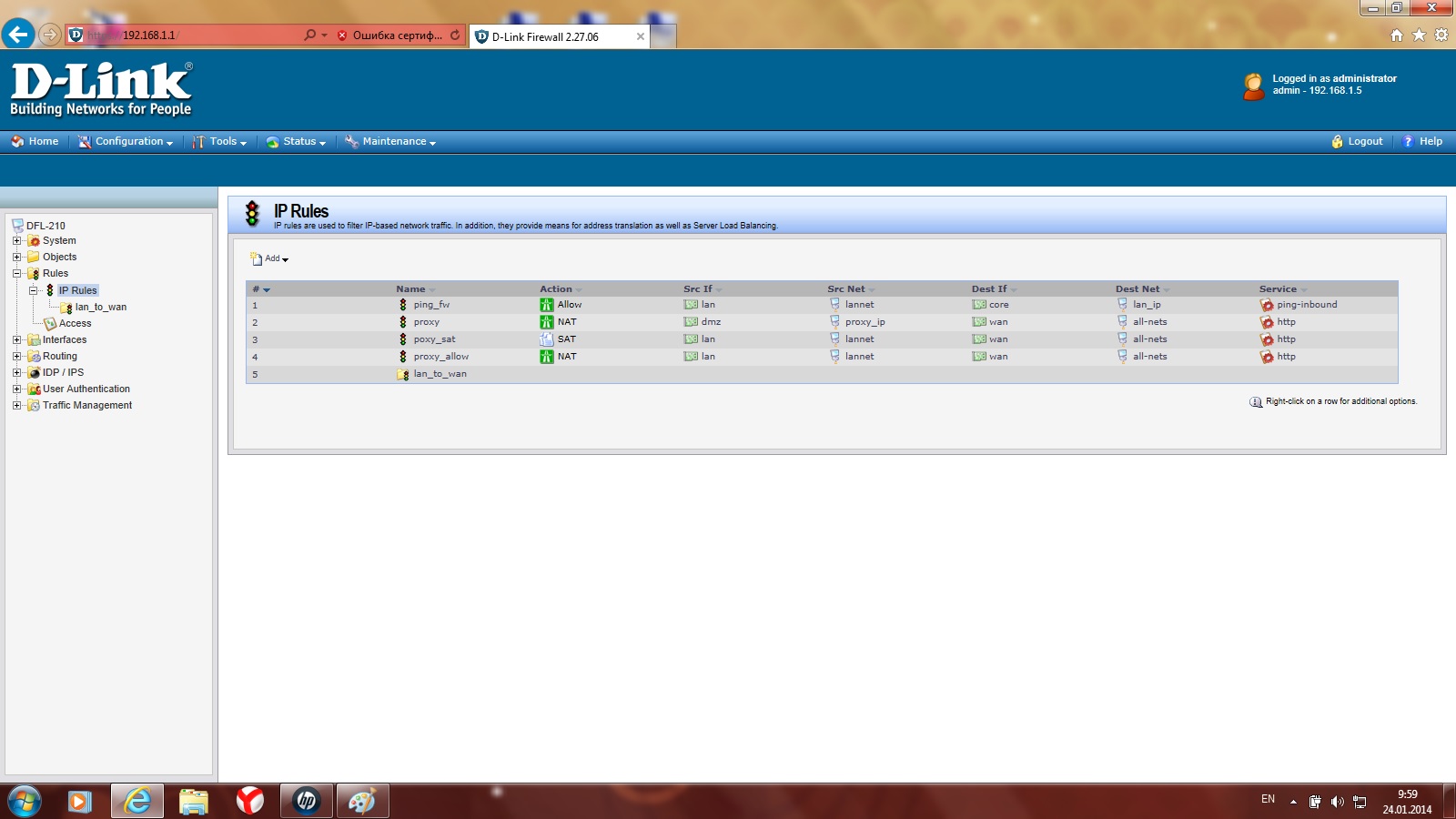Select Access in the tree

click(x=75, y=324)
